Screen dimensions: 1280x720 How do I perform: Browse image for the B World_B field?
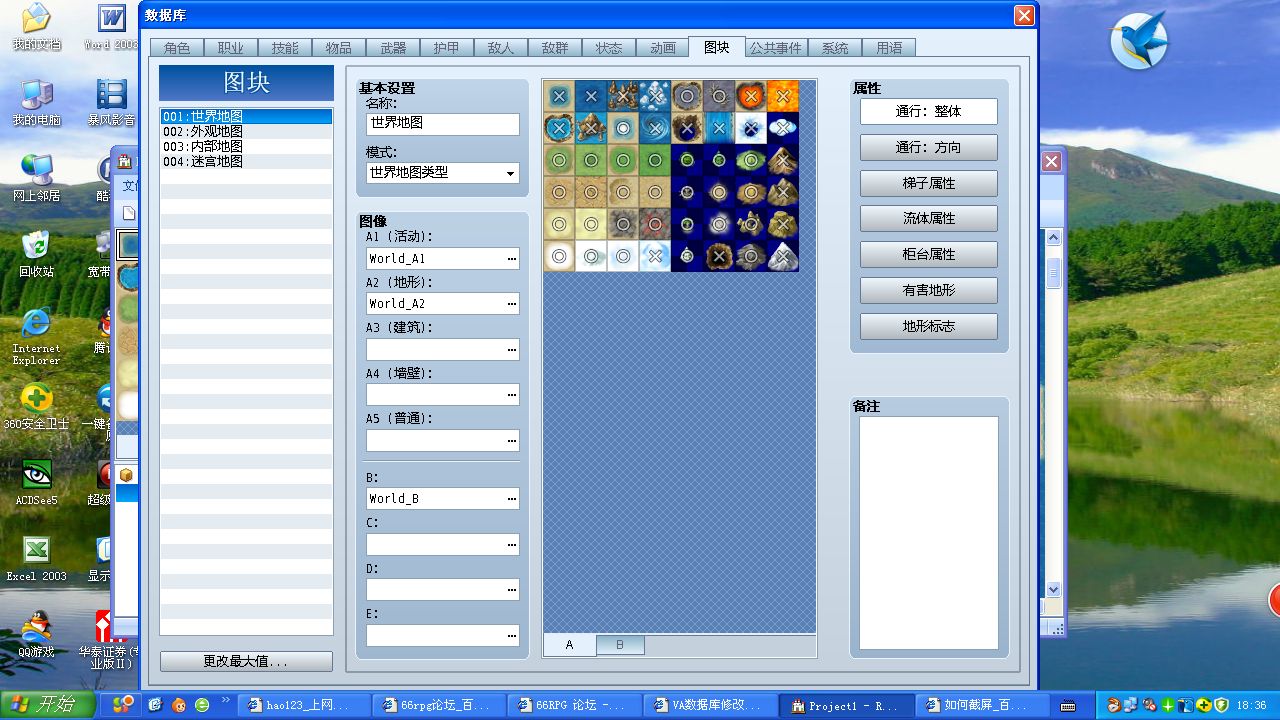tap(512, 498)
